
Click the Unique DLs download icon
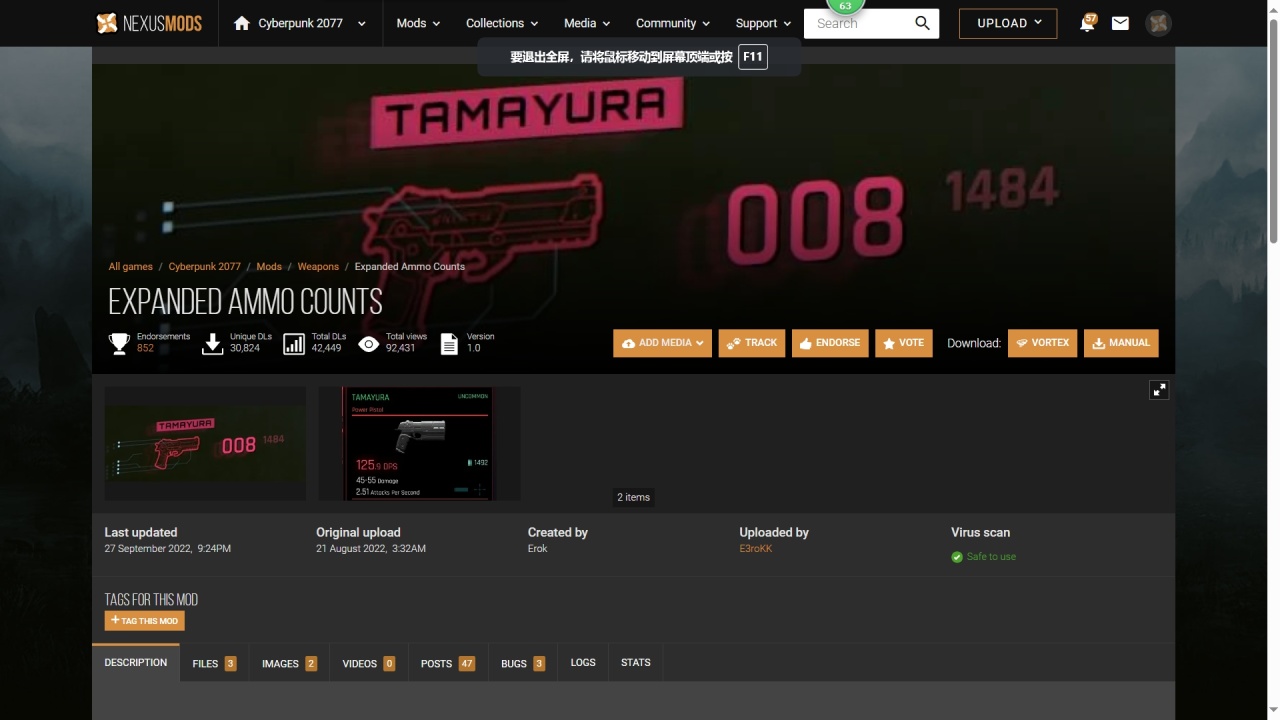[x=212, y=344]
